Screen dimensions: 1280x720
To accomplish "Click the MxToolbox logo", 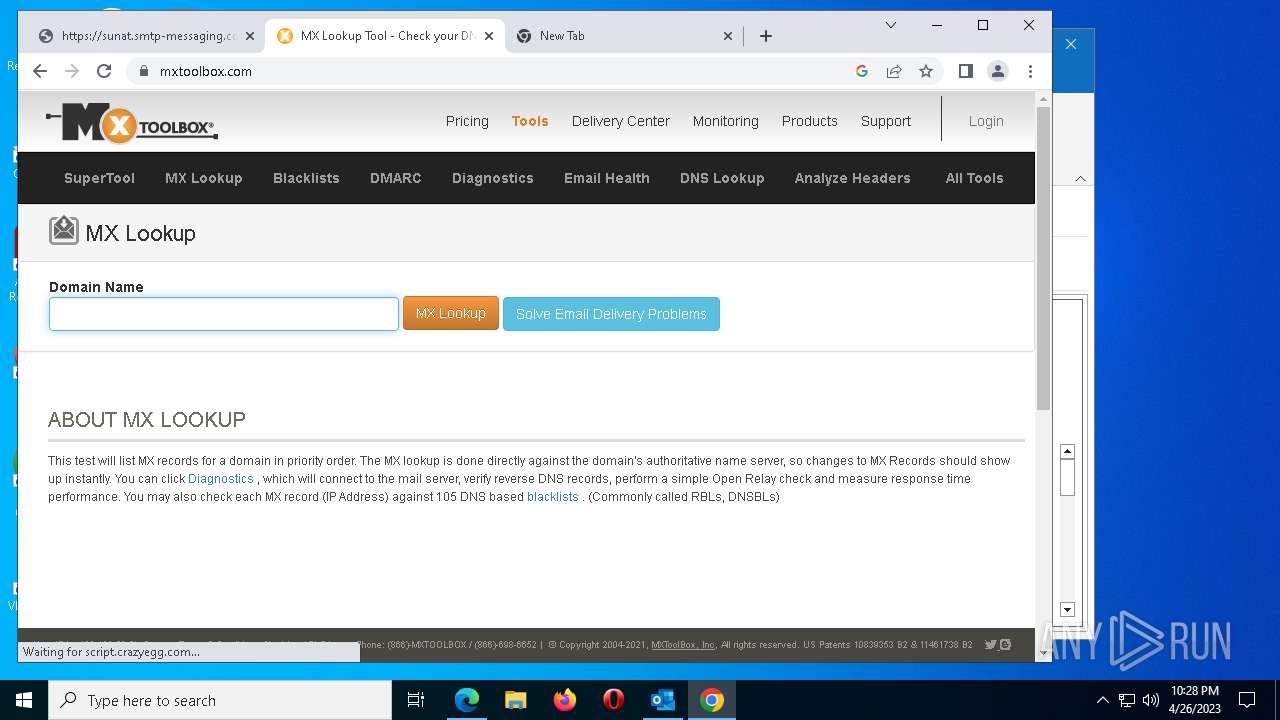I will tap(132, 123).
